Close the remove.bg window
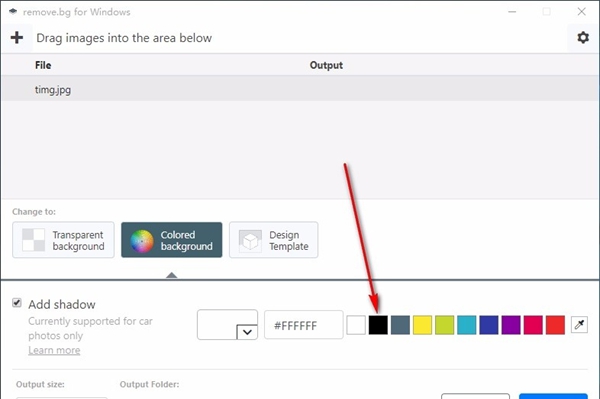 (x=582, y=12)
